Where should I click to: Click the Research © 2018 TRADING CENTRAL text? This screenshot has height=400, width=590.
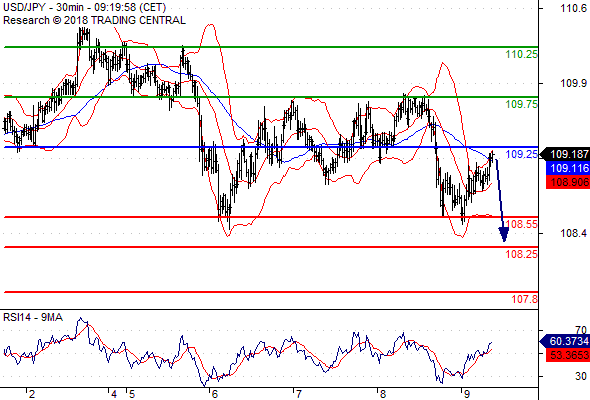point(94,20)
